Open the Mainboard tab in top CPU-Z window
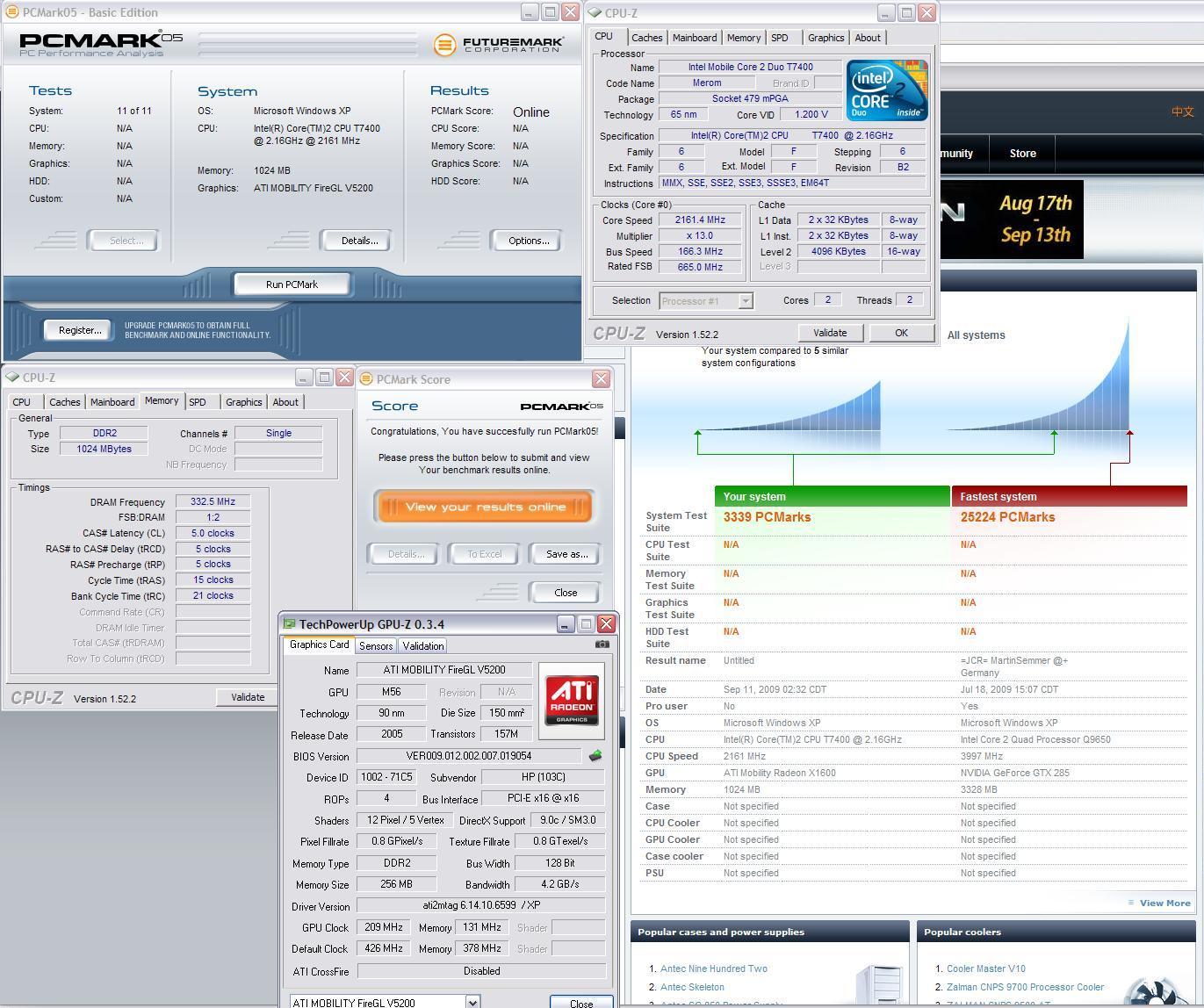Image resolution: width=1204 pixels, height=1008 pixels. [695, 38]
